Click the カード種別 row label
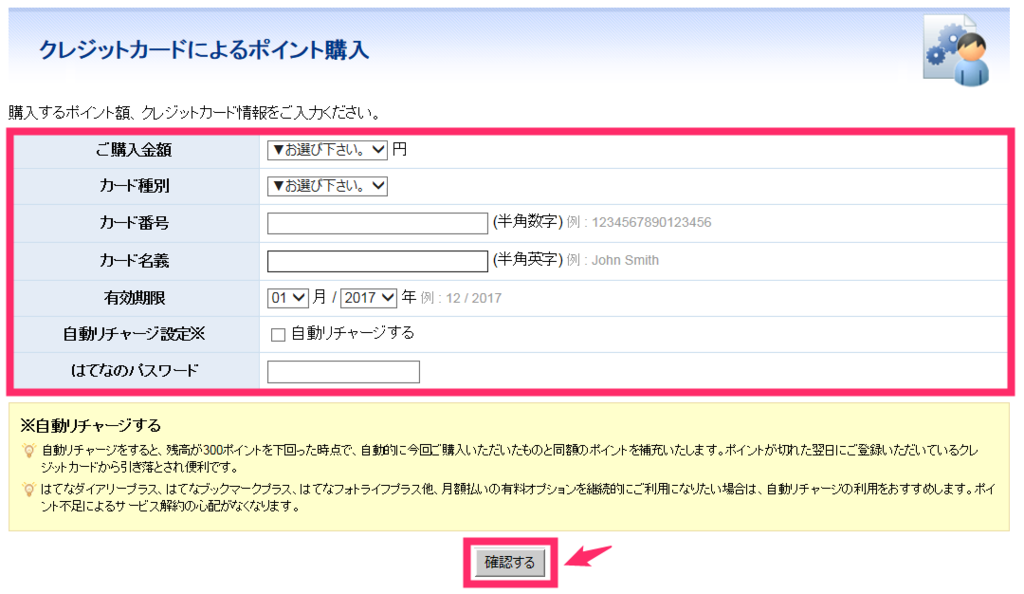Image resolution: width=1024 pixels, height=594 pixels. coord(134,186)
